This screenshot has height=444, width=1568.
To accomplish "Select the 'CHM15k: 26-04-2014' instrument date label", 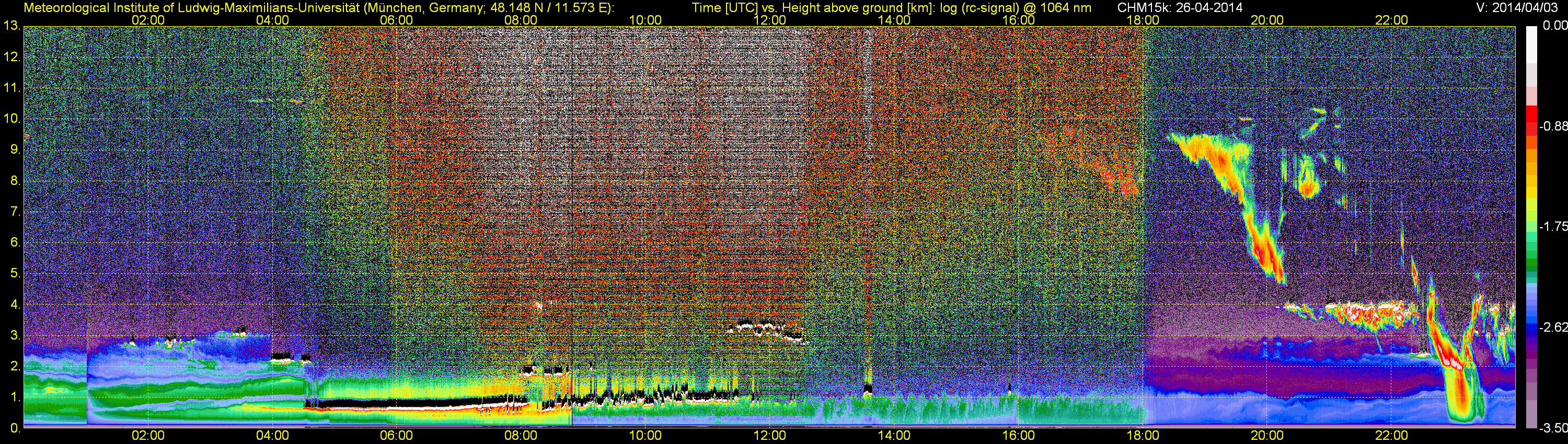I will pyautogui.click(x=1179, y=8).
